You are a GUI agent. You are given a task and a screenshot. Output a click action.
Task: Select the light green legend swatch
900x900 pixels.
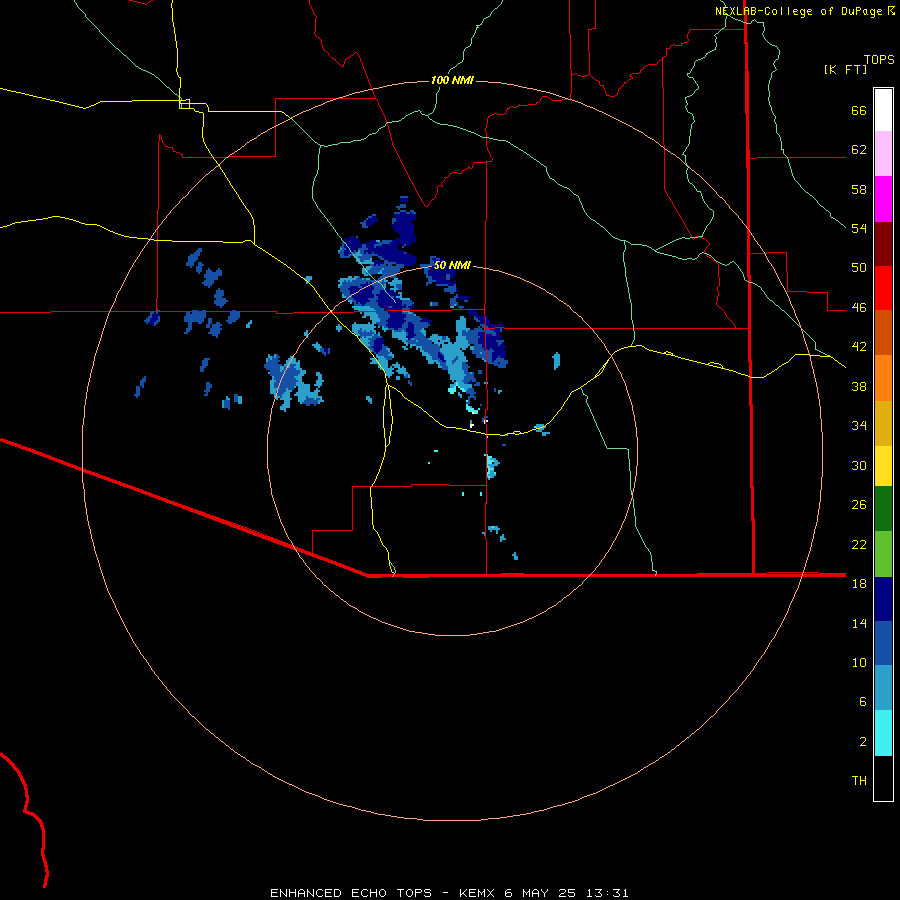click(883, 554)
